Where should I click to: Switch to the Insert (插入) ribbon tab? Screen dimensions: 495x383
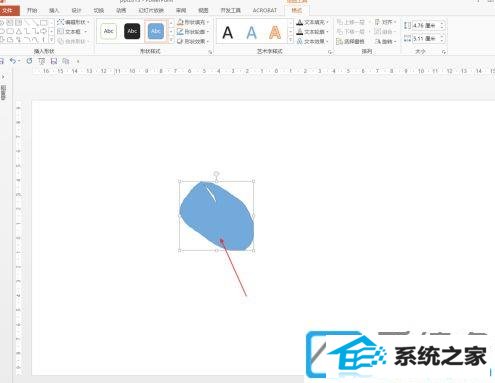click(54, 10)
